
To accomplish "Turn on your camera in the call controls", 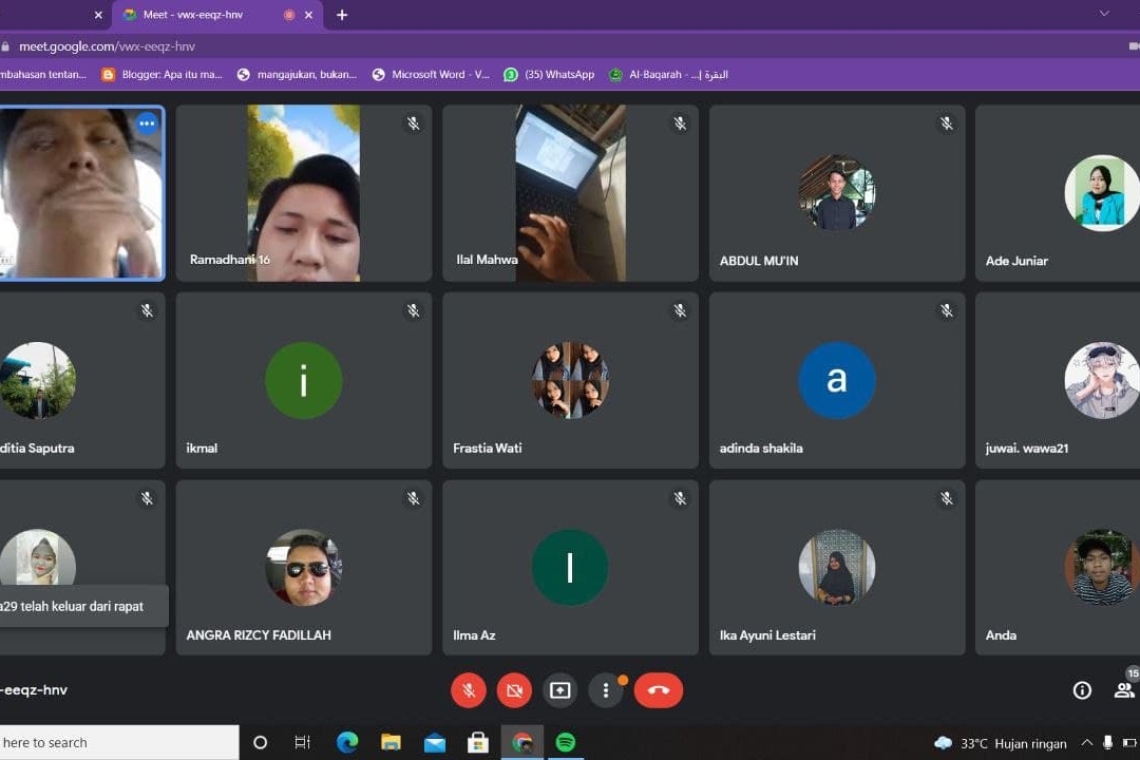I will [x=514, y=690].
